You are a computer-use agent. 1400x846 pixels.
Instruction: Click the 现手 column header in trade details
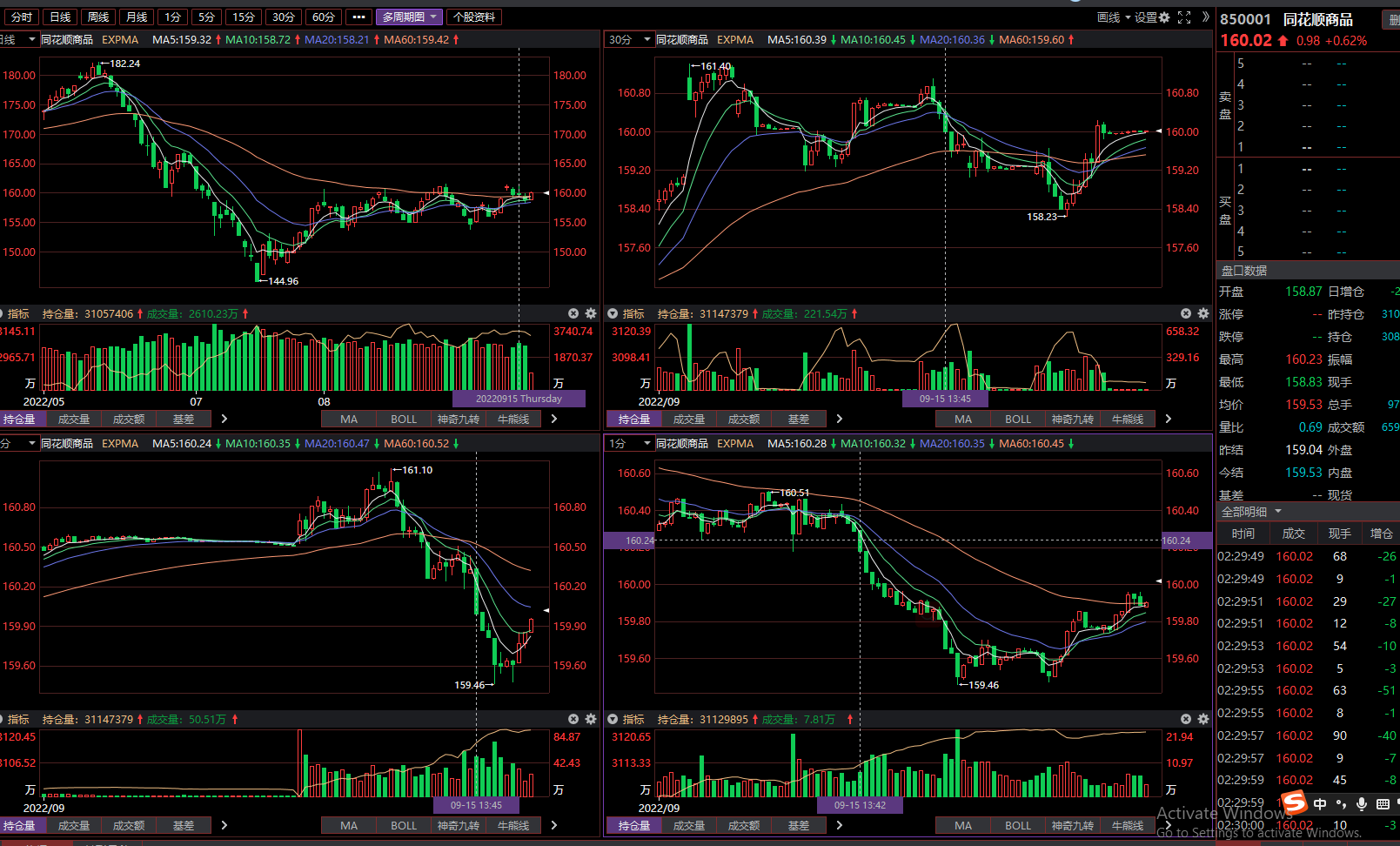point(1340,534)
